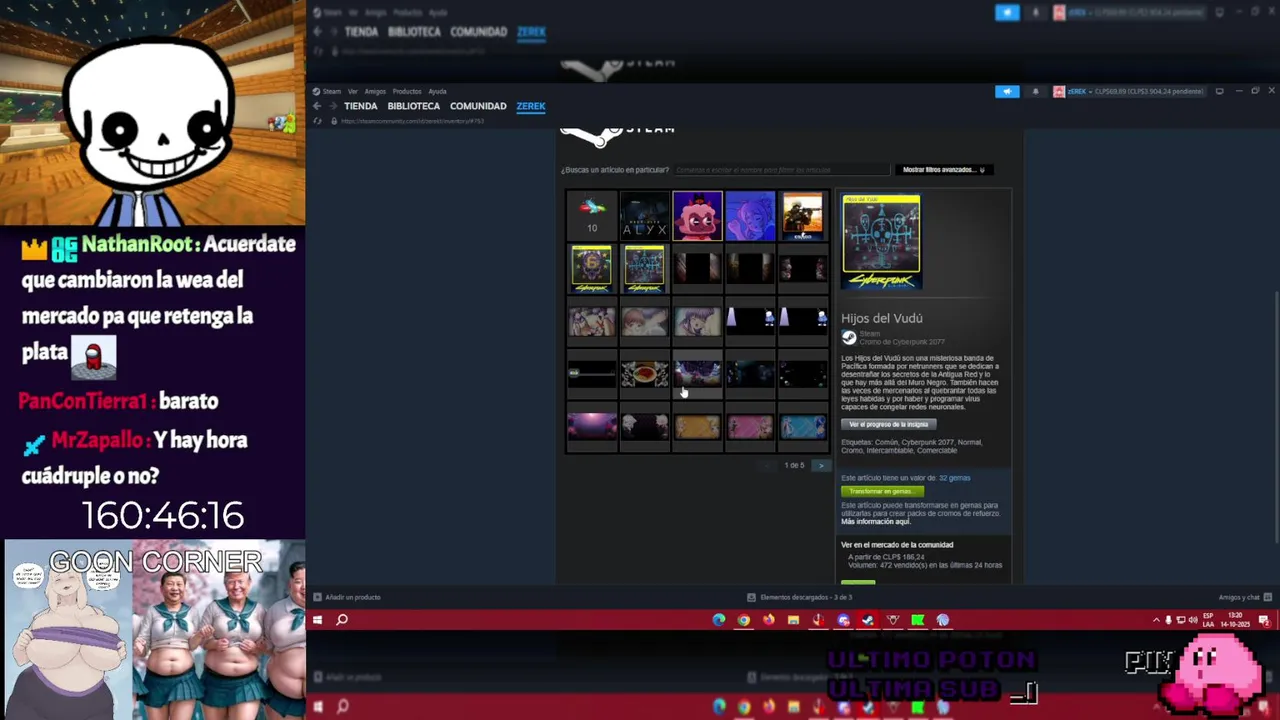Select the CS:GO soldier trading card item
This screenshot has width=1280, height=720.
[803, 216]
